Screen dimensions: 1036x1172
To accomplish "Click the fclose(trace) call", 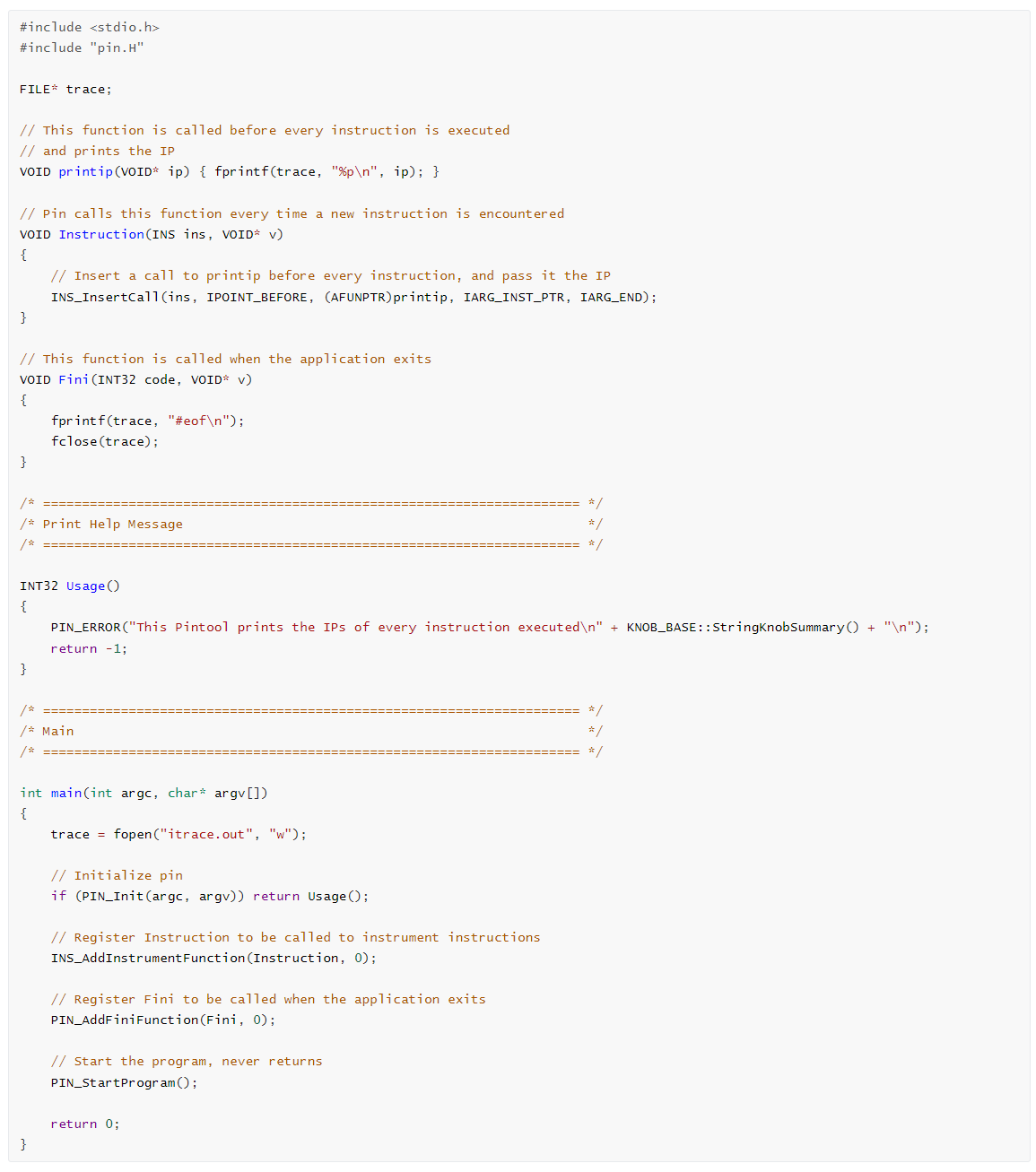I will pos(104,441).
